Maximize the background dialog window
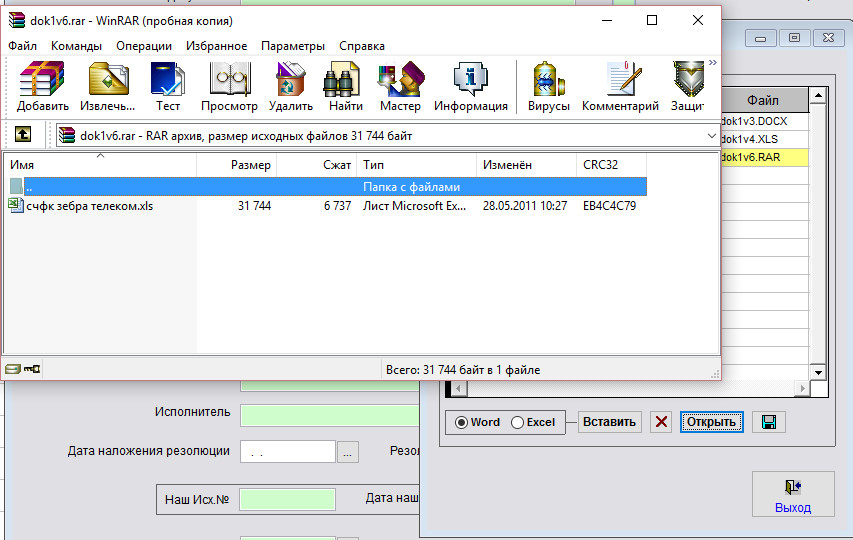The image size is (853, 540). pyautogui.click(x=794, y=38)
